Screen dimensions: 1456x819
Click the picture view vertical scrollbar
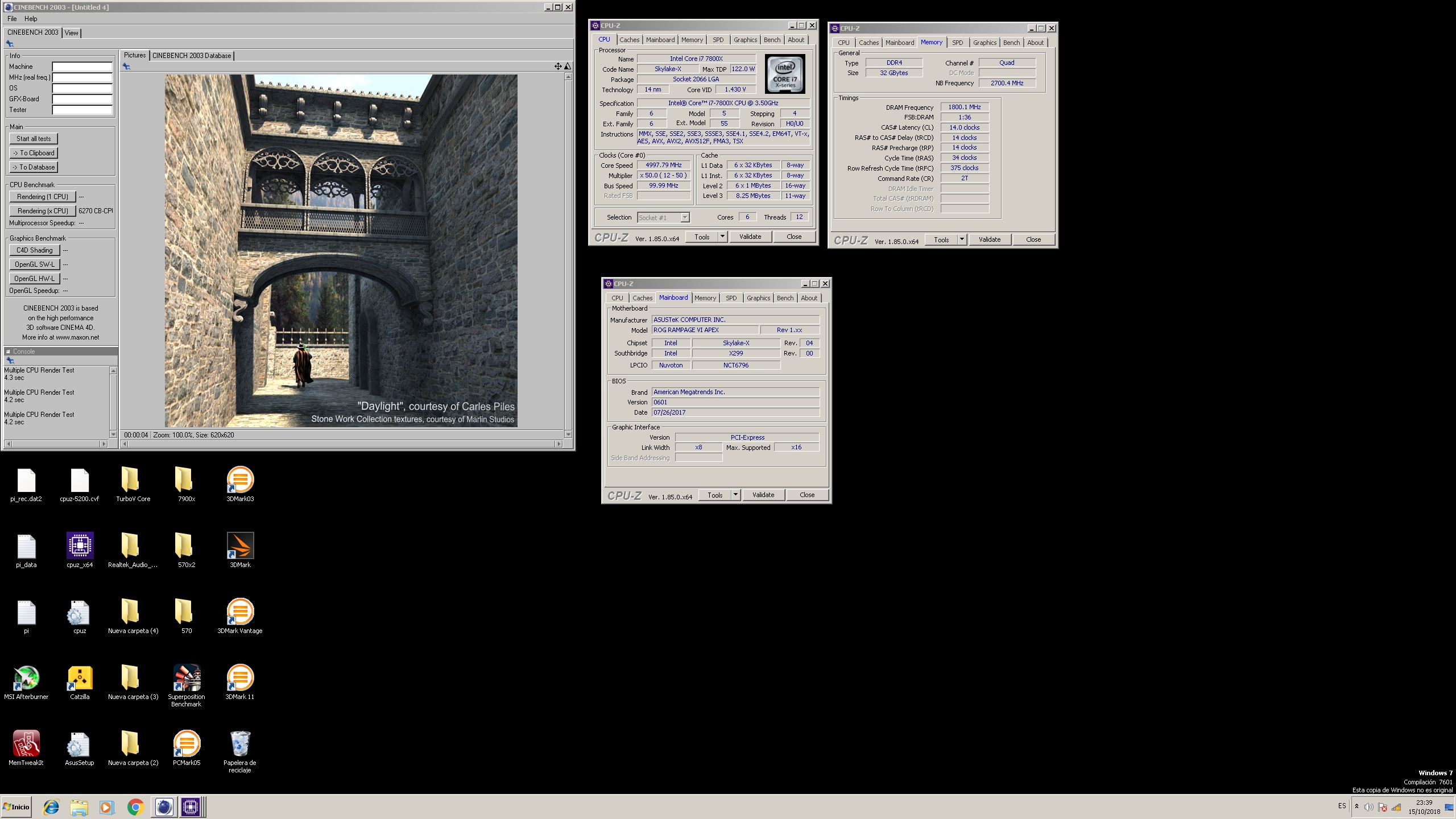[568, 255]
